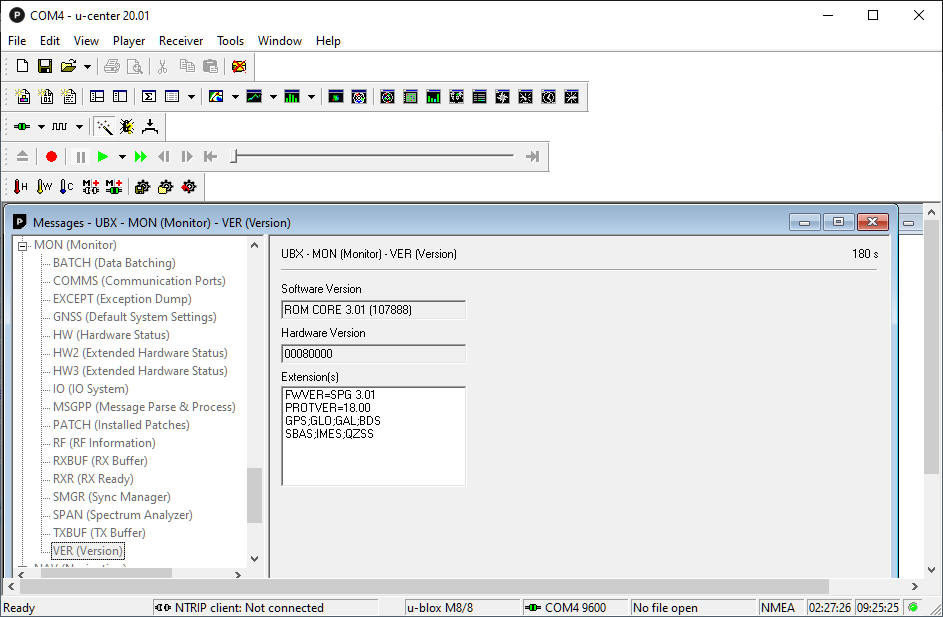Screen dimensions: 943x617
Task: Open the File menu
Action: coord(17,41)
